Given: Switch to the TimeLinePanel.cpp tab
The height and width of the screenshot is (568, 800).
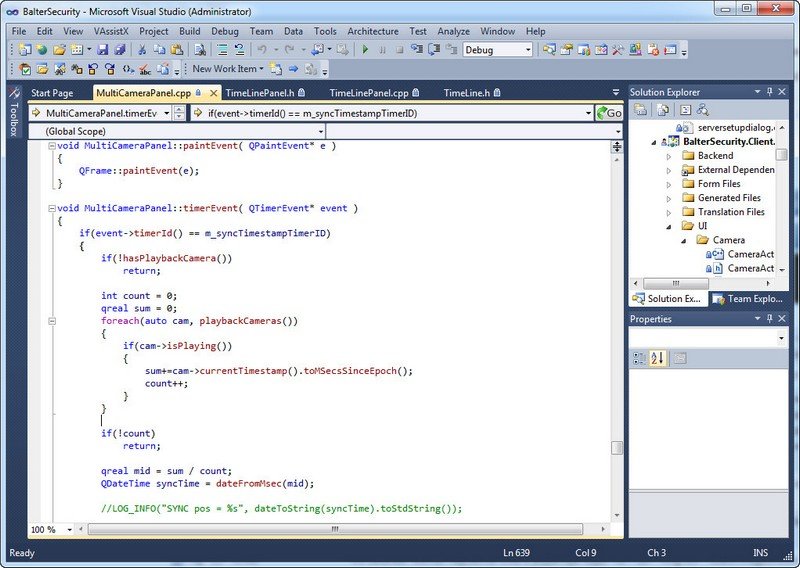Looking at the screenshot, I should point(368,93).
